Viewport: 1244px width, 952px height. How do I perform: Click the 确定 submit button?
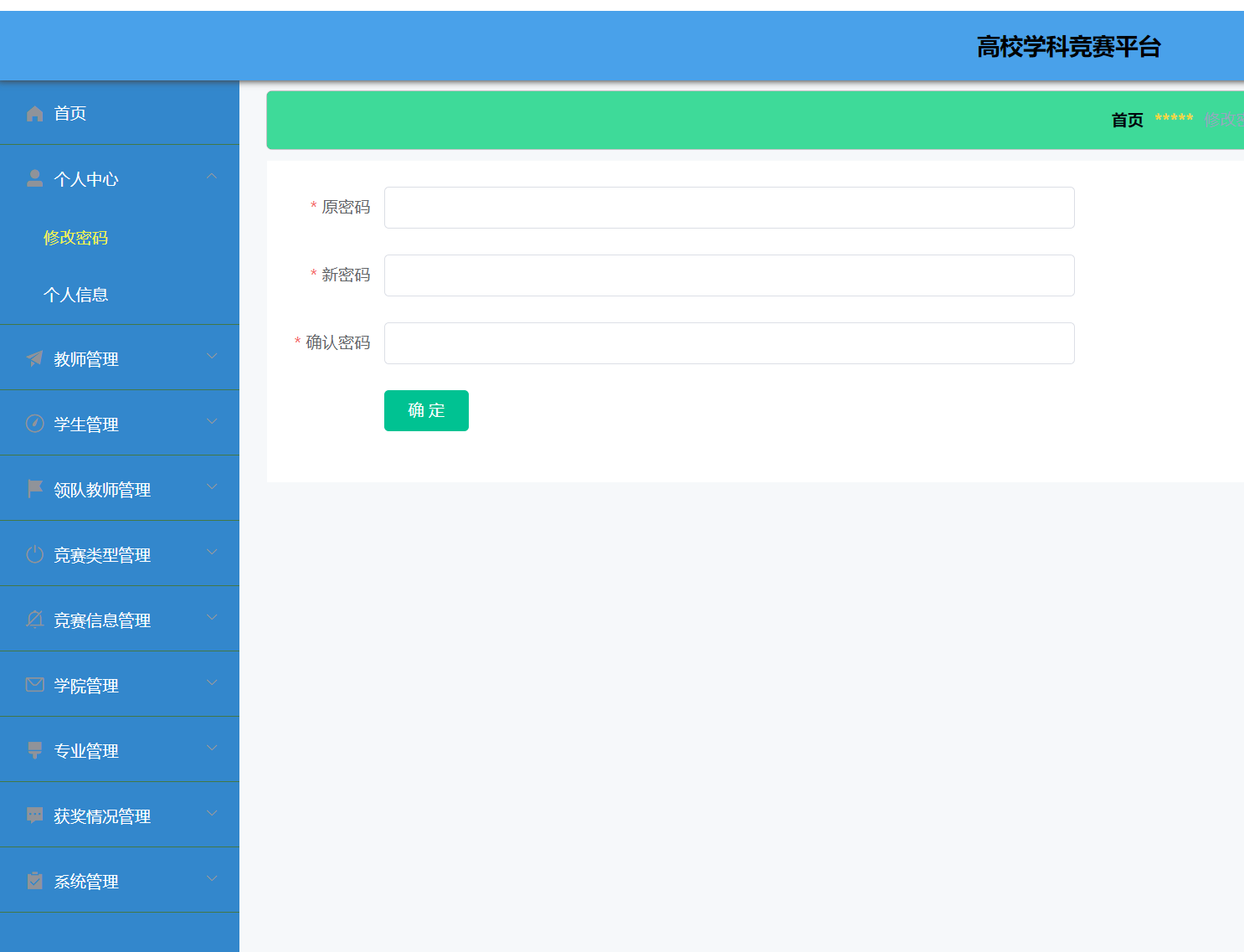pos(426,410)
